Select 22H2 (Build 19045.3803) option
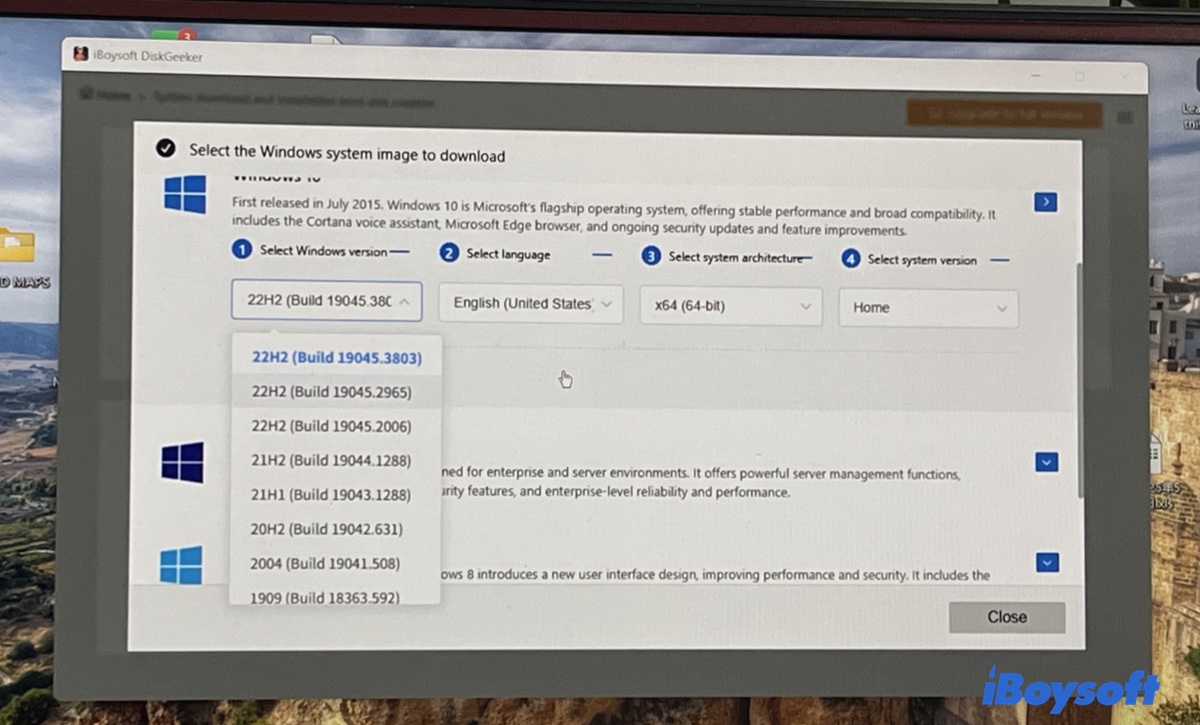The width and height of the screenshot is (1200, 725). pos(336,357)
